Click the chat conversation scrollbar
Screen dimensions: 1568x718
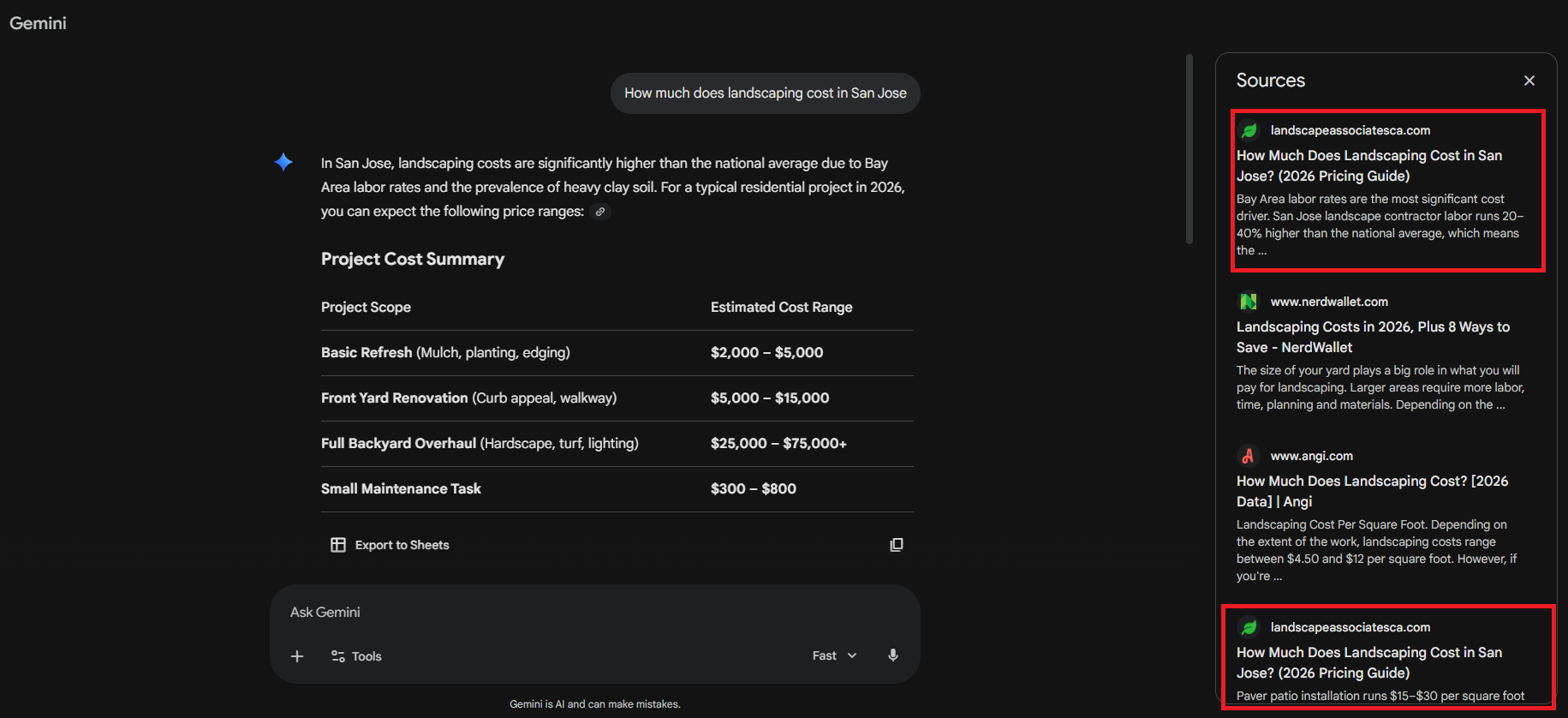click(1189, 149)
